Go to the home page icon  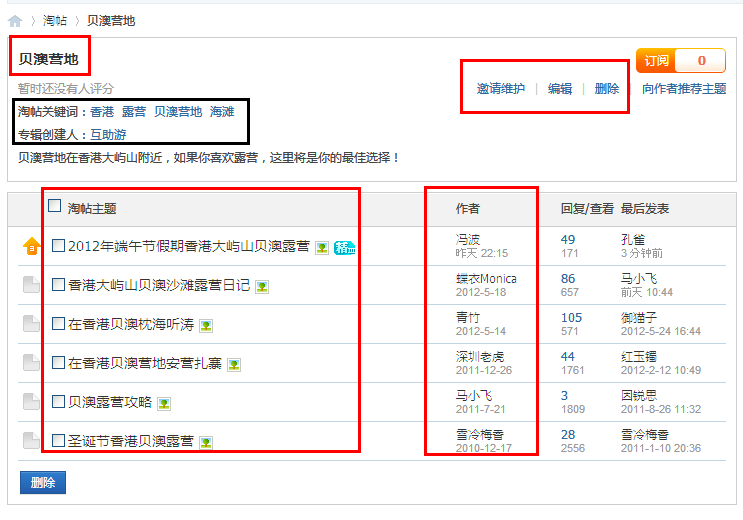click(x=15, y=21)
